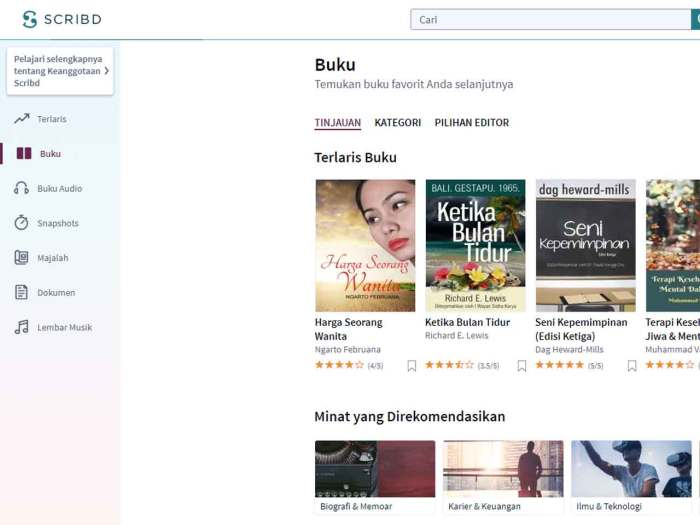Click the Scribd logo icon

click(x=29, y=19)
